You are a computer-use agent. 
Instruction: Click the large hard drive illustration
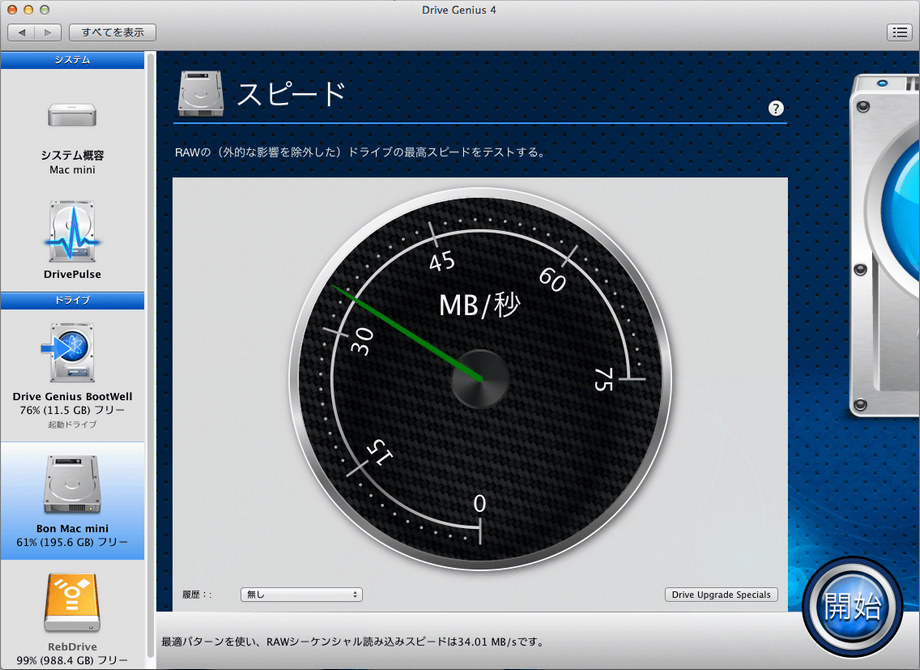(885, 244)
